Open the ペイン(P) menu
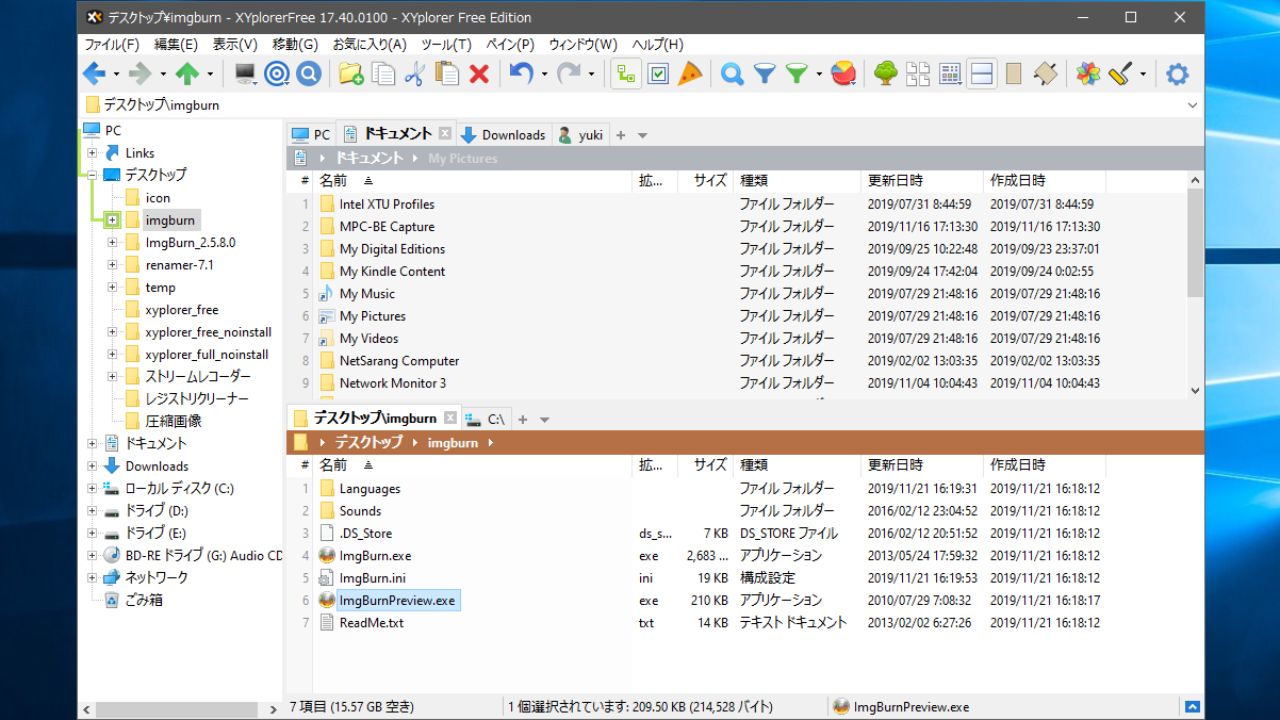The width and height of the screenshot is (1280, 720). [510, 44]
